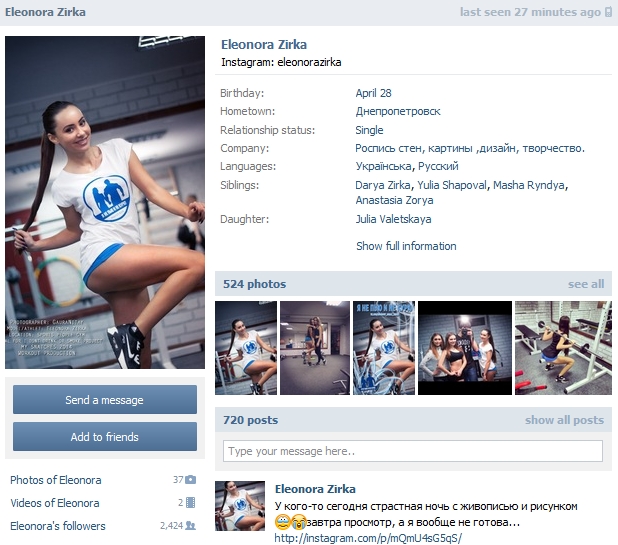Open the 720 posts header
Viewport: 618px width, 545px height.
[x=250, y=420]
